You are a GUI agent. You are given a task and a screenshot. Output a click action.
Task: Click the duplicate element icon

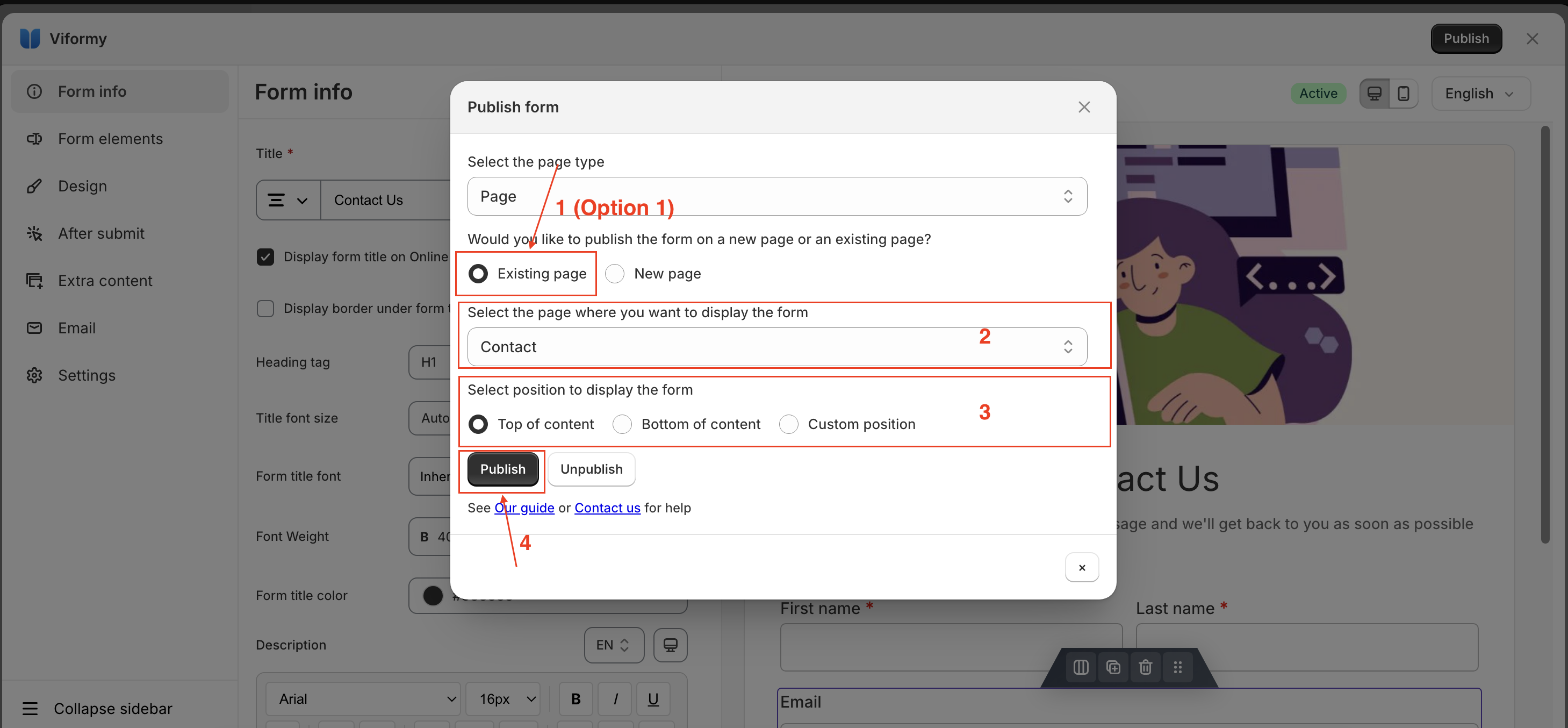point(1113,668)
